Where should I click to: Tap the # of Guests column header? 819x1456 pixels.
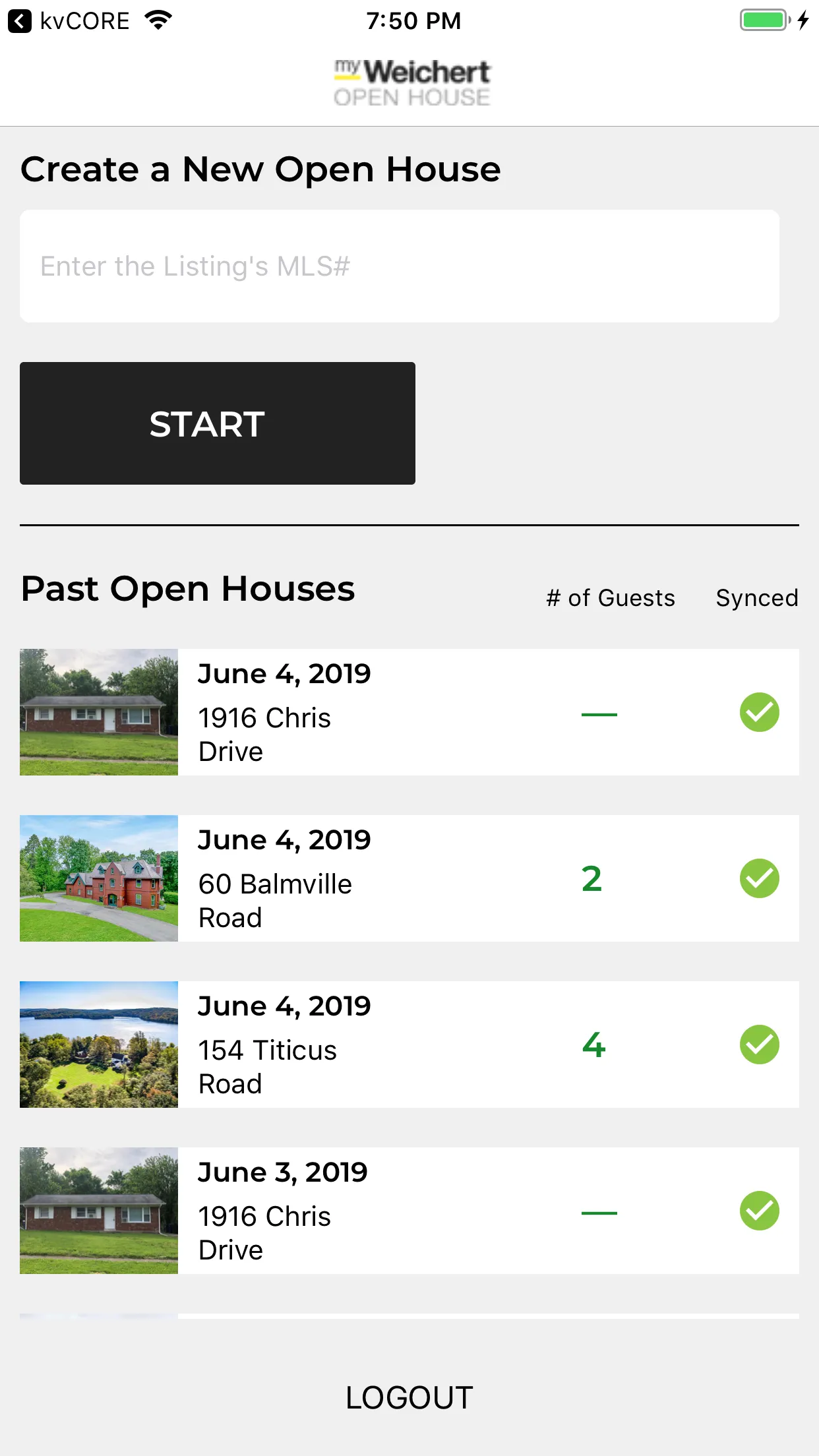click(x=611, y=598)
